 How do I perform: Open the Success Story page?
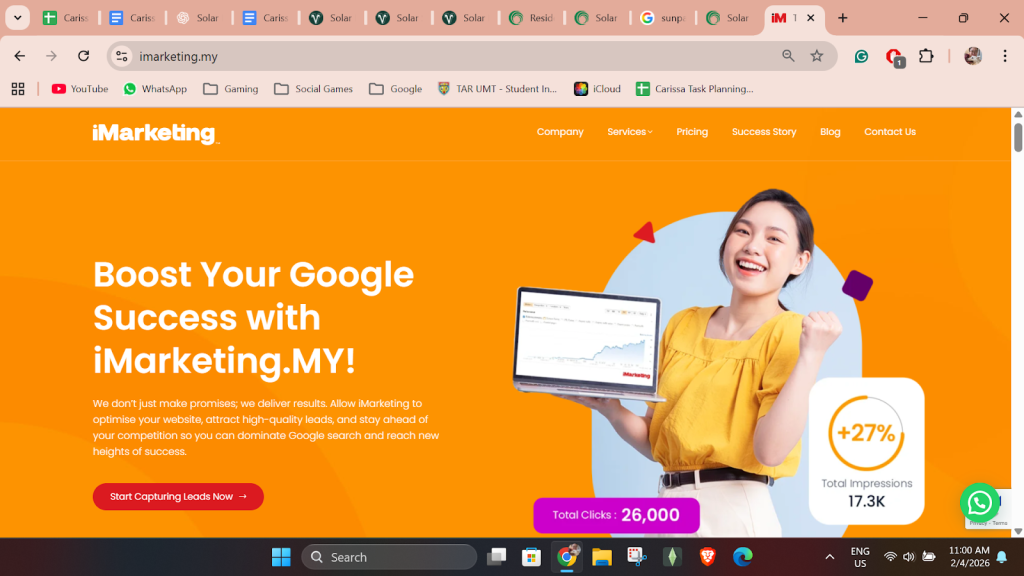763,132
